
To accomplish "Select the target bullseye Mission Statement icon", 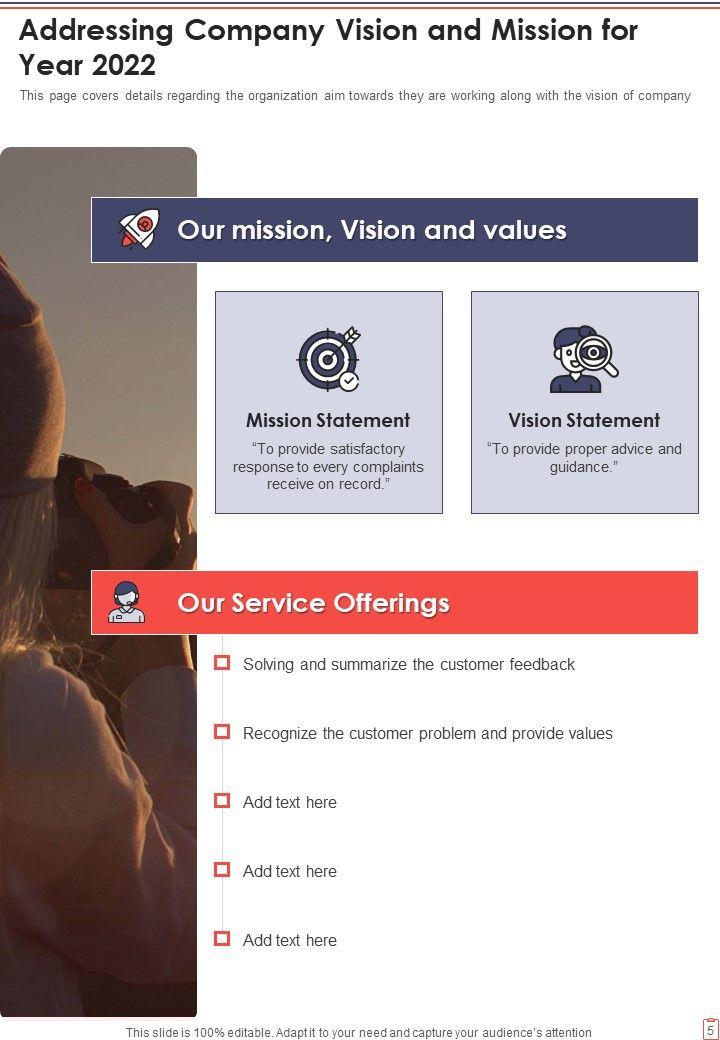I will click(x=329, y=359).
